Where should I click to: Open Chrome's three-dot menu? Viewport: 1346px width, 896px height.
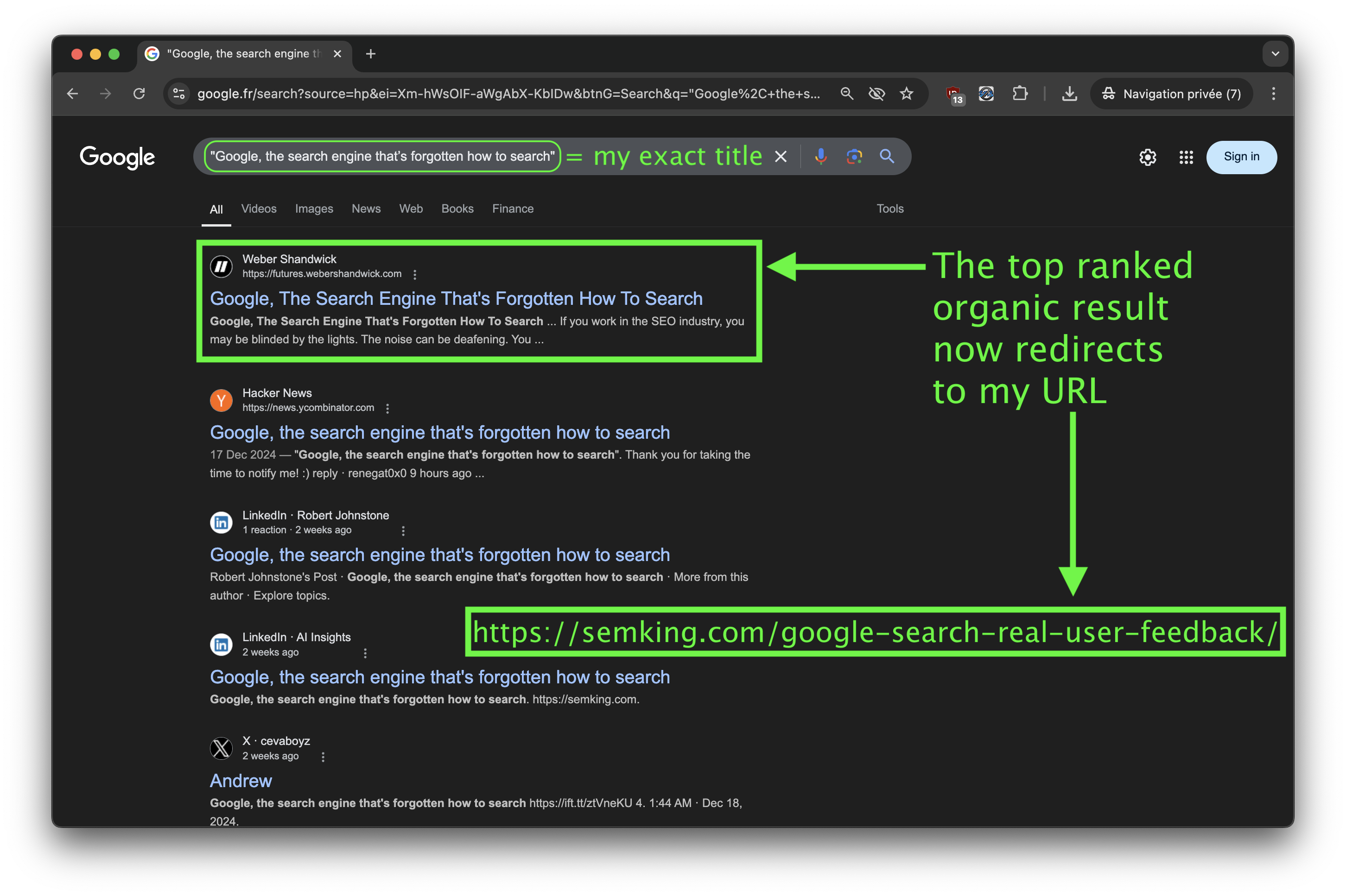pyautogui.click(x=1273, y=94)
